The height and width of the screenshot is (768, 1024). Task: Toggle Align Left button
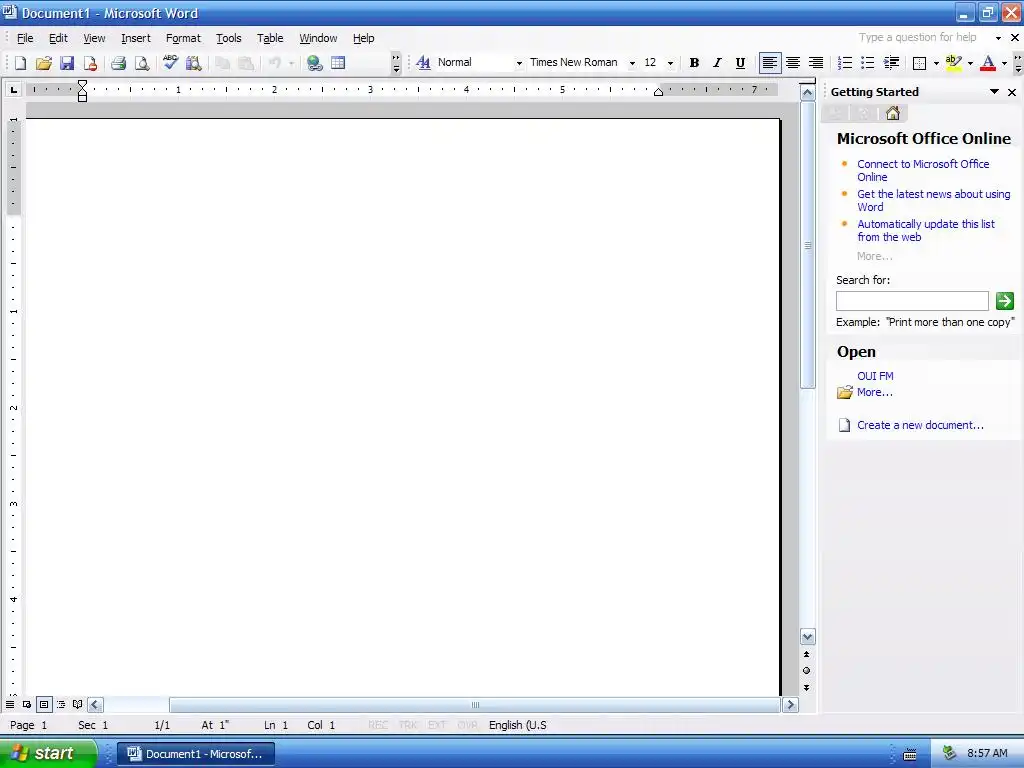pyautogui.click(x=769, y=63)
